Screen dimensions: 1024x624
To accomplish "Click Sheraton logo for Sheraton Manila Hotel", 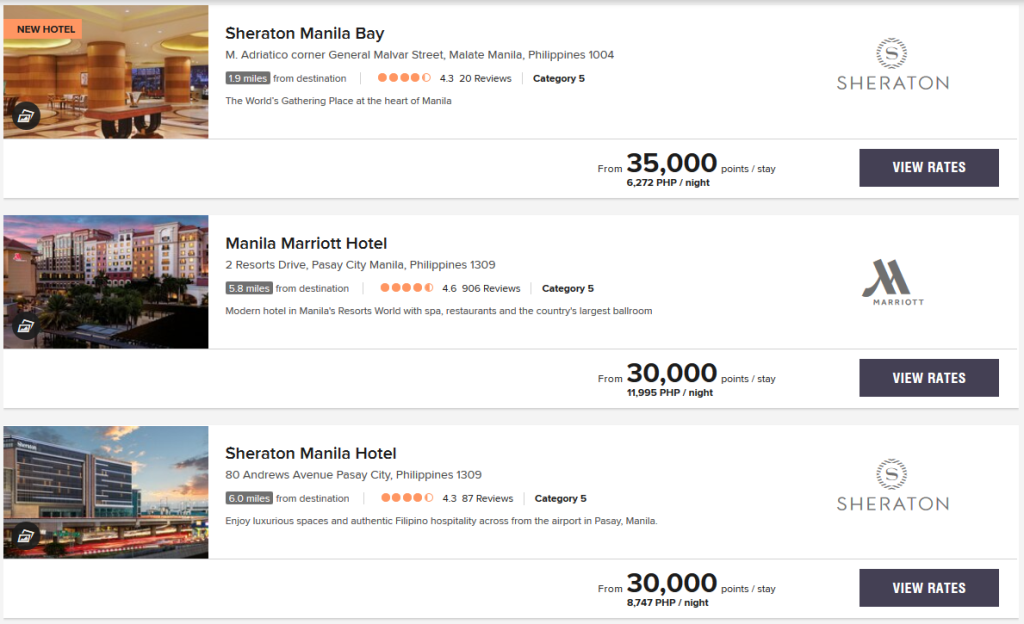I will coord(892,486).
